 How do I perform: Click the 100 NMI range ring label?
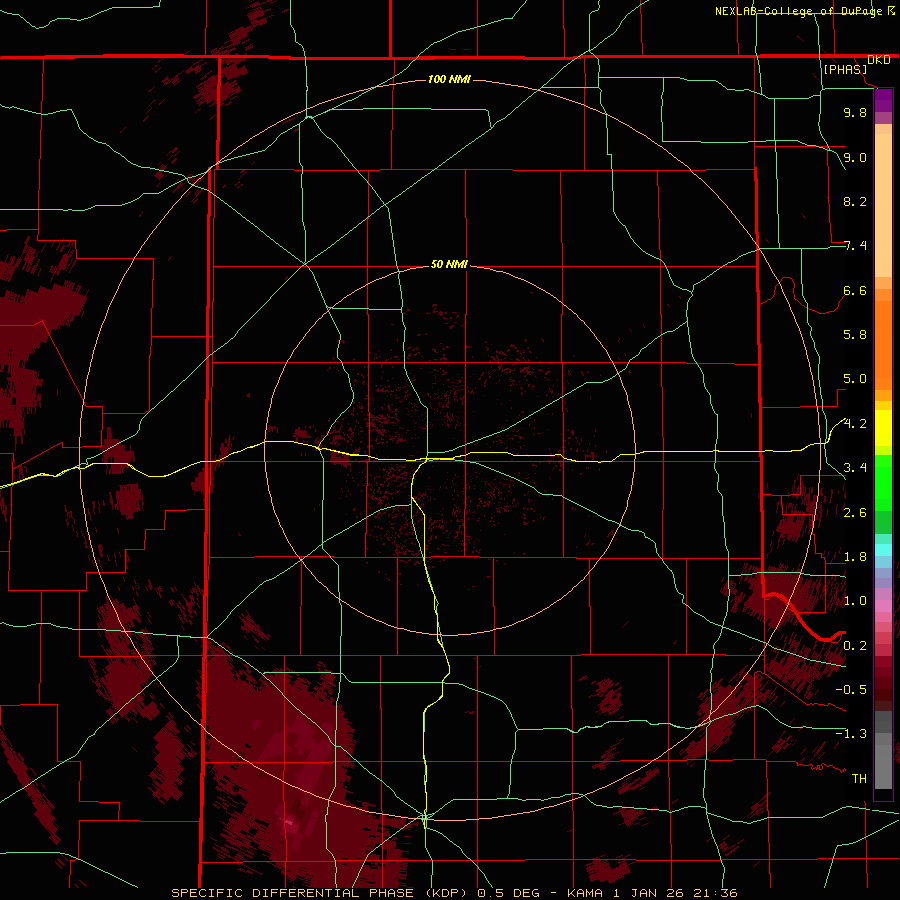pos(449,79)
